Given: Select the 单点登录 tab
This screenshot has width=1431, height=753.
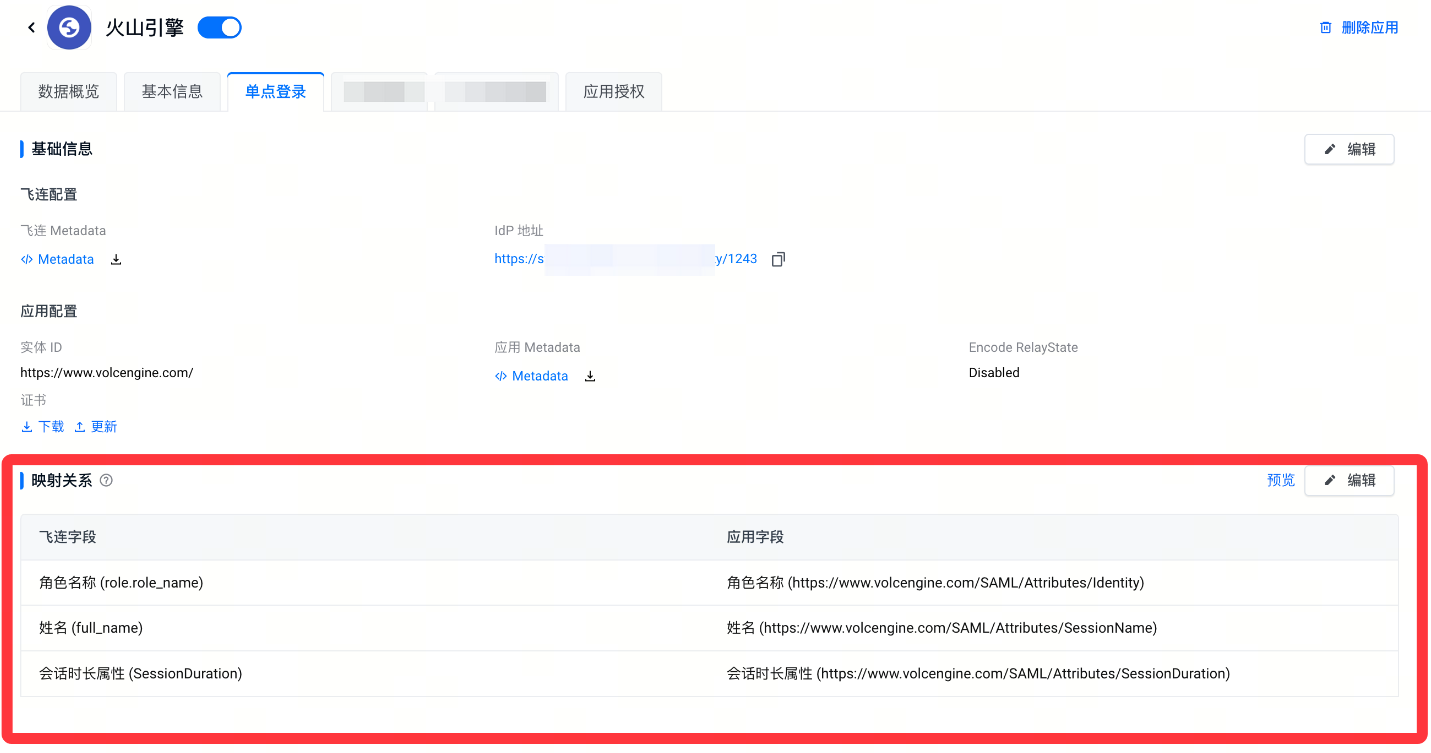Looking at the screenshot, I should coord(276,92).
